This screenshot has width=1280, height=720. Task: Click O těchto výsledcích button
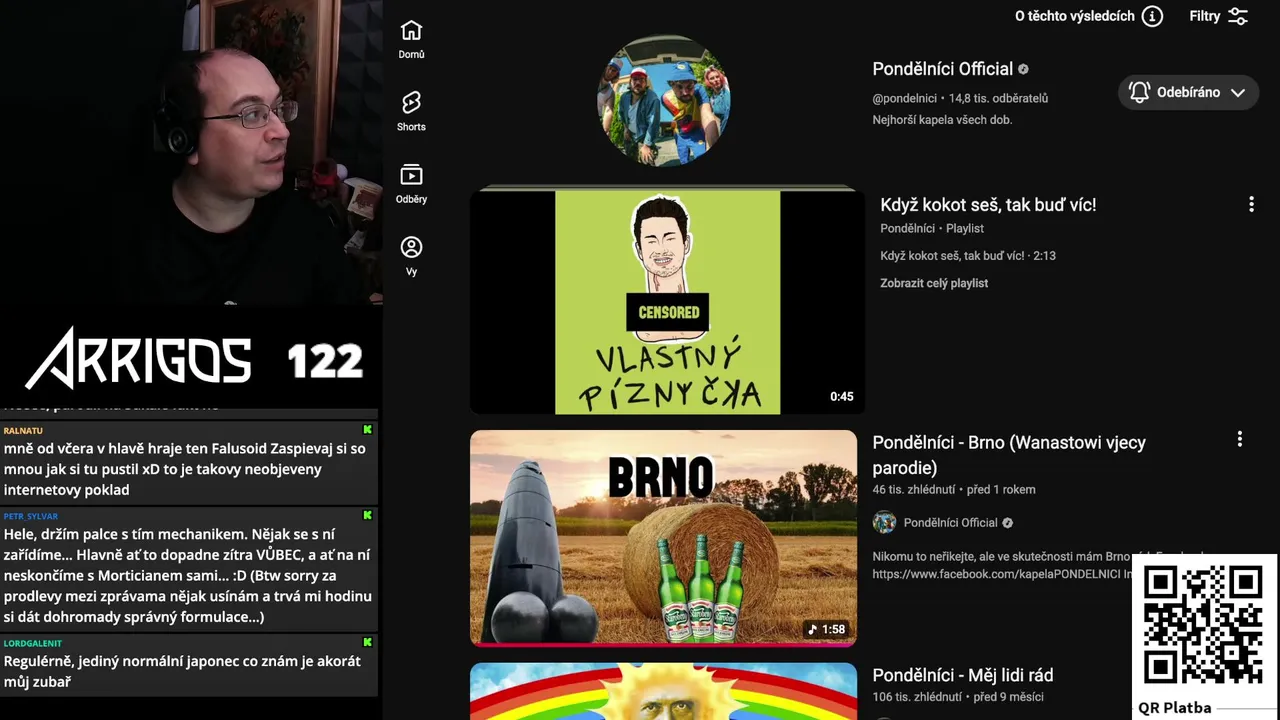[x=1088, y=16]
